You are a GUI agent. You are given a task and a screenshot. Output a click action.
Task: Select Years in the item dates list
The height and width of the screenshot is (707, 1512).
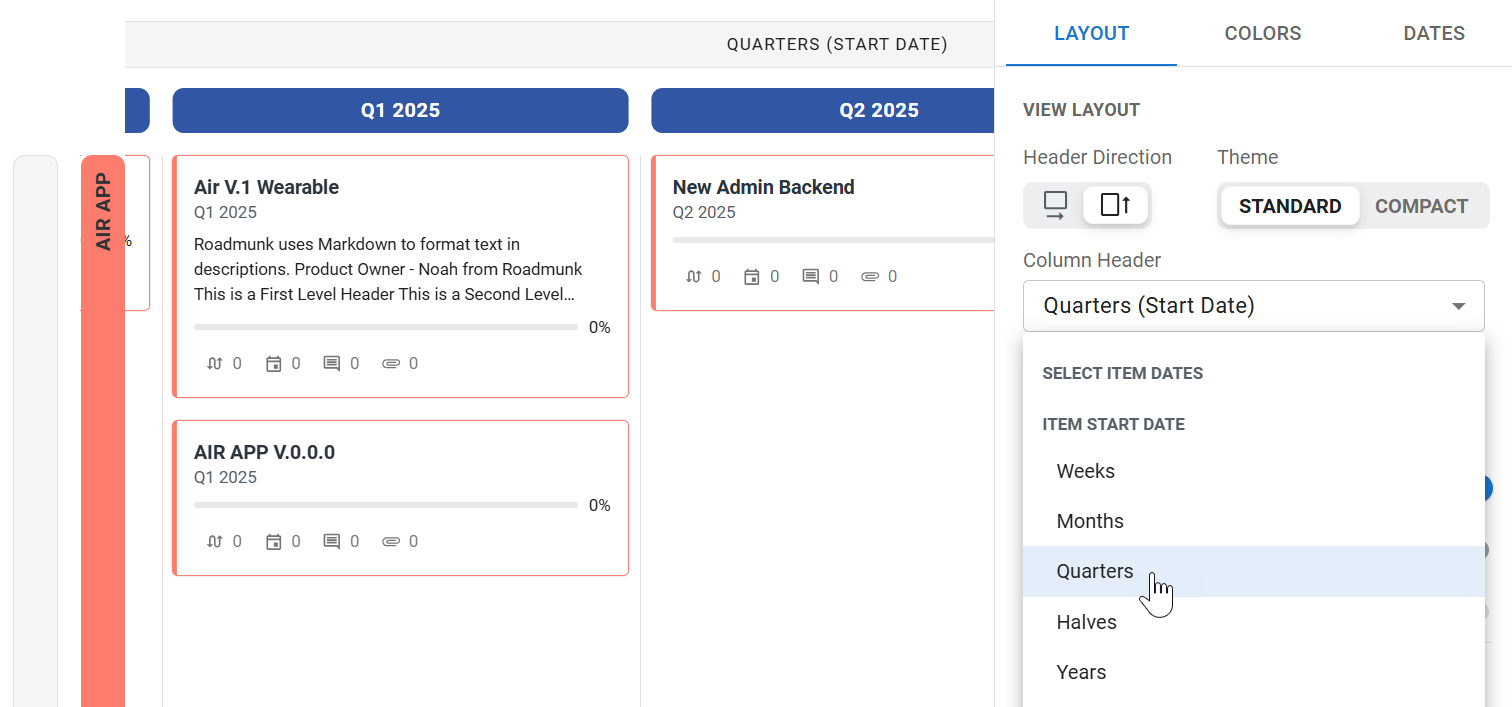click(1081, 672)
